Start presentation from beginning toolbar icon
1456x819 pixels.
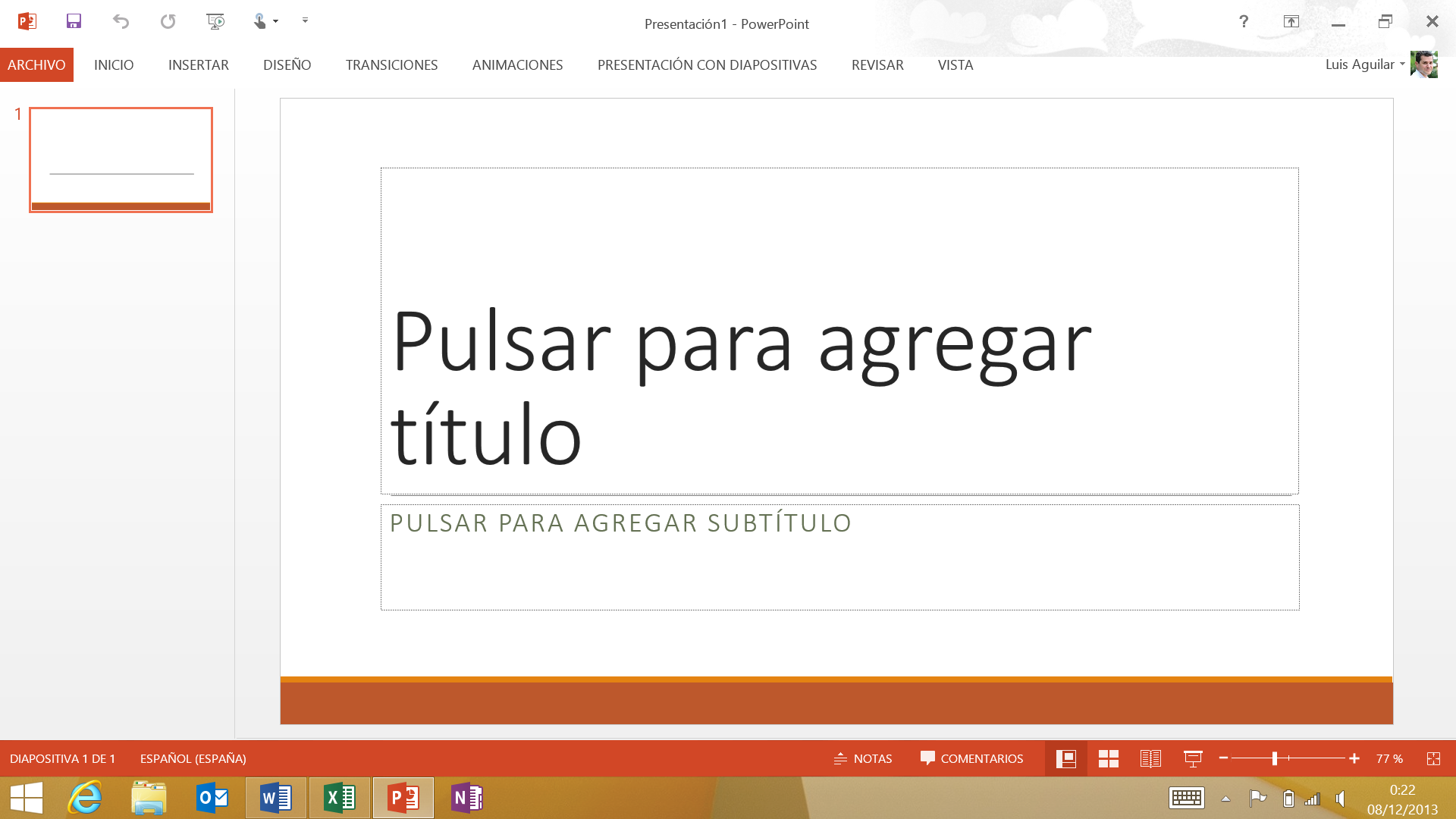coord(215,21)
